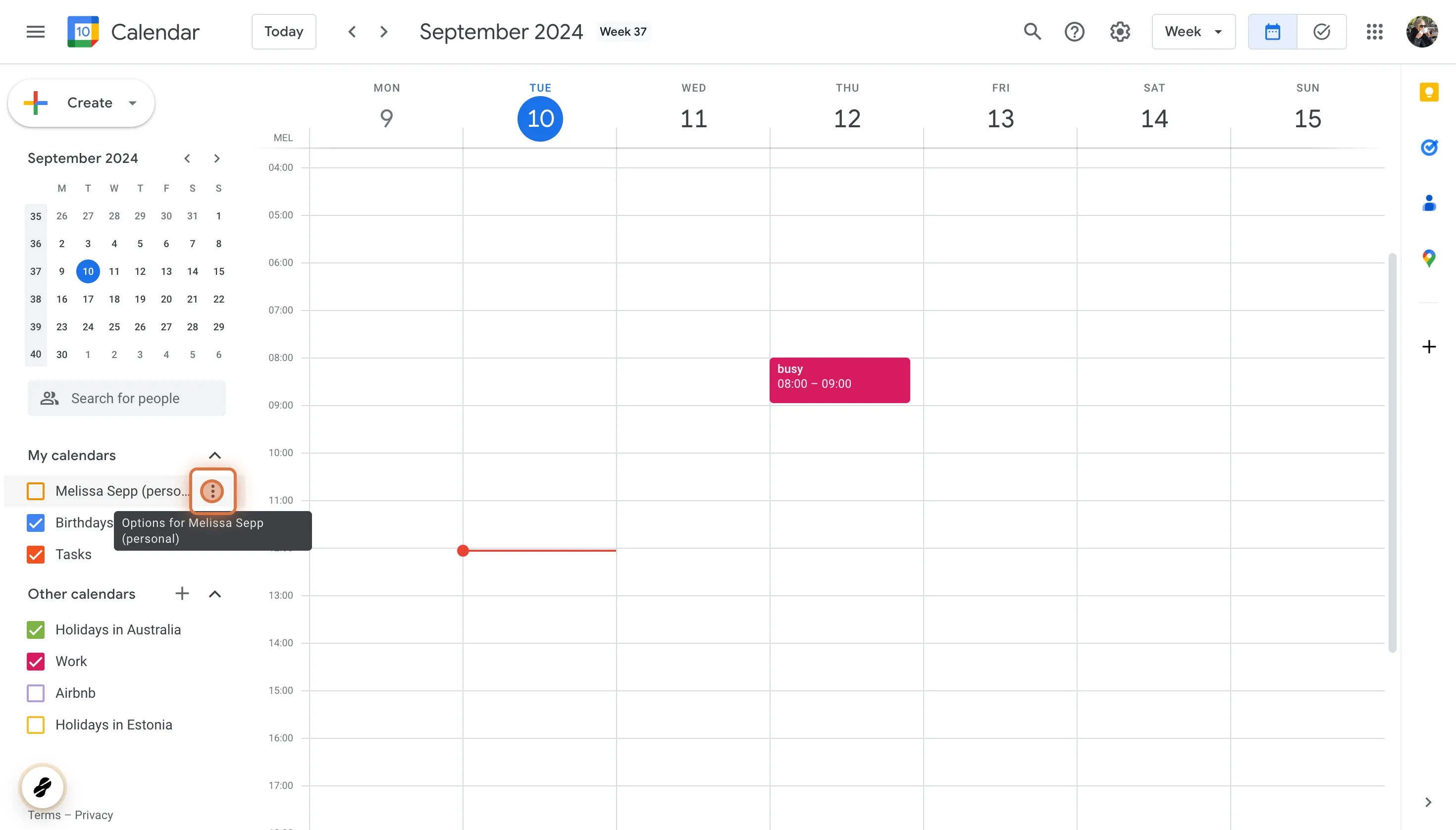The width and height of the screenshot is (1456, 830).
Task: Open the Week view dropdown
Action: (1193, 32)
